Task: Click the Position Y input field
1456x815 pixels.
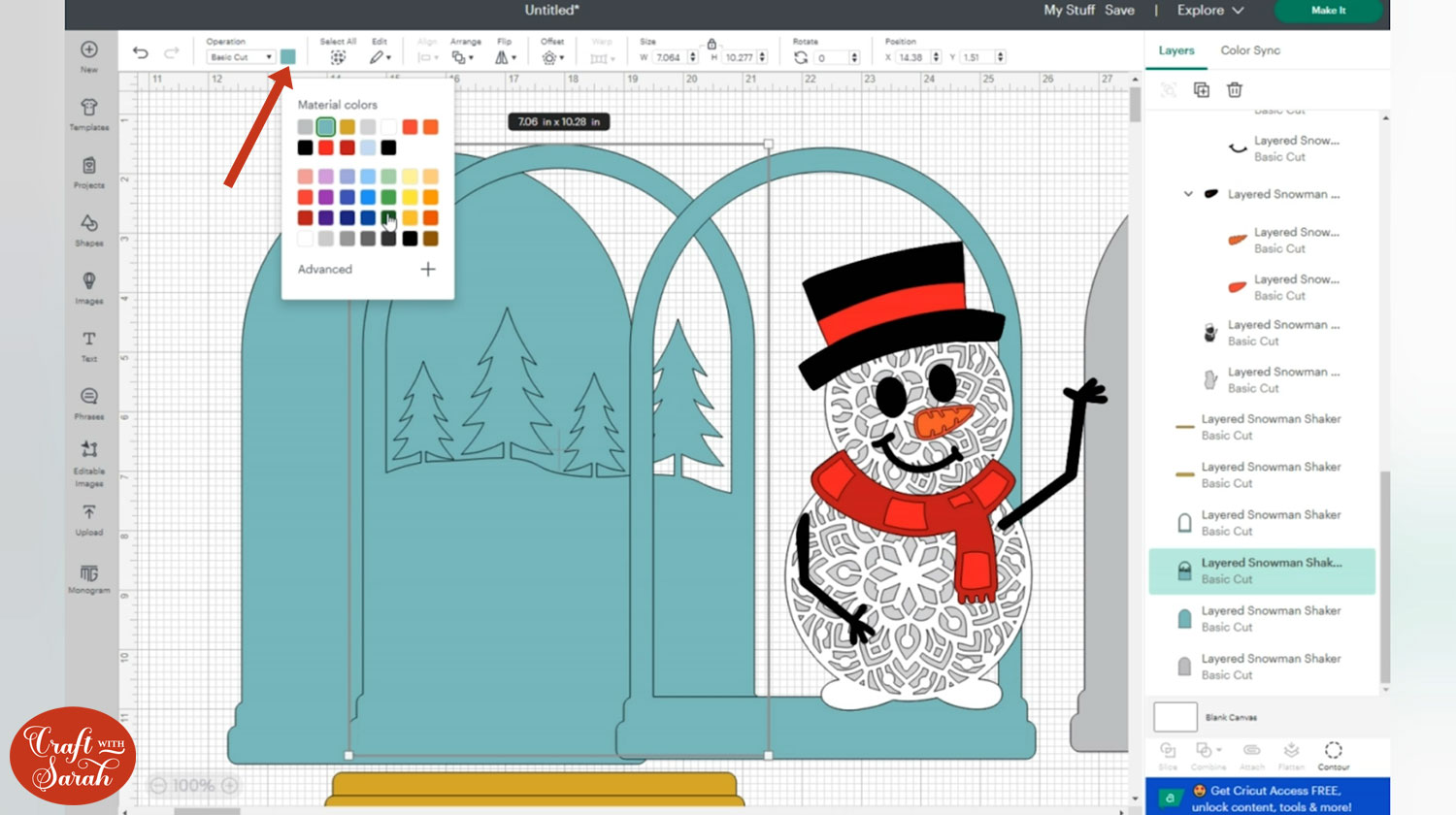Action: click(976, 57)
